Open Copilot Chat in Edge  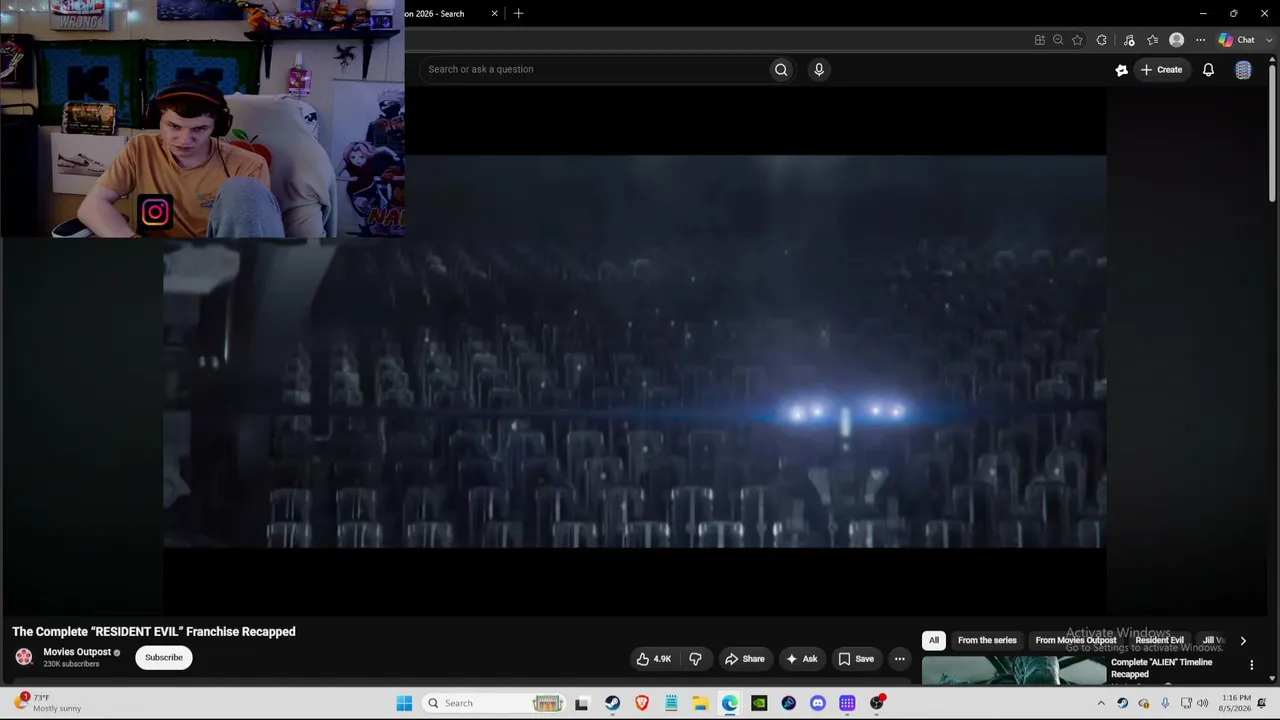[x=1236, y=40]
